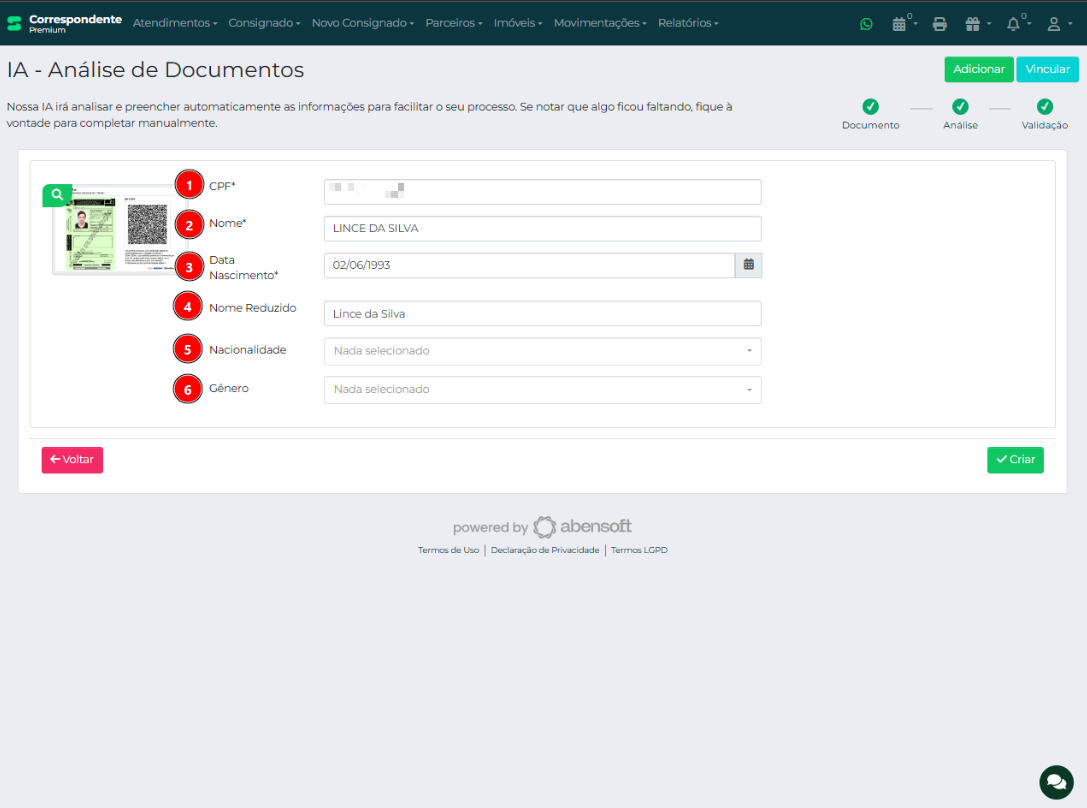This screenshot has height=808, width=1087.
Task: Expand the Gênero dropdown
Action: click(x=542, y=389)
